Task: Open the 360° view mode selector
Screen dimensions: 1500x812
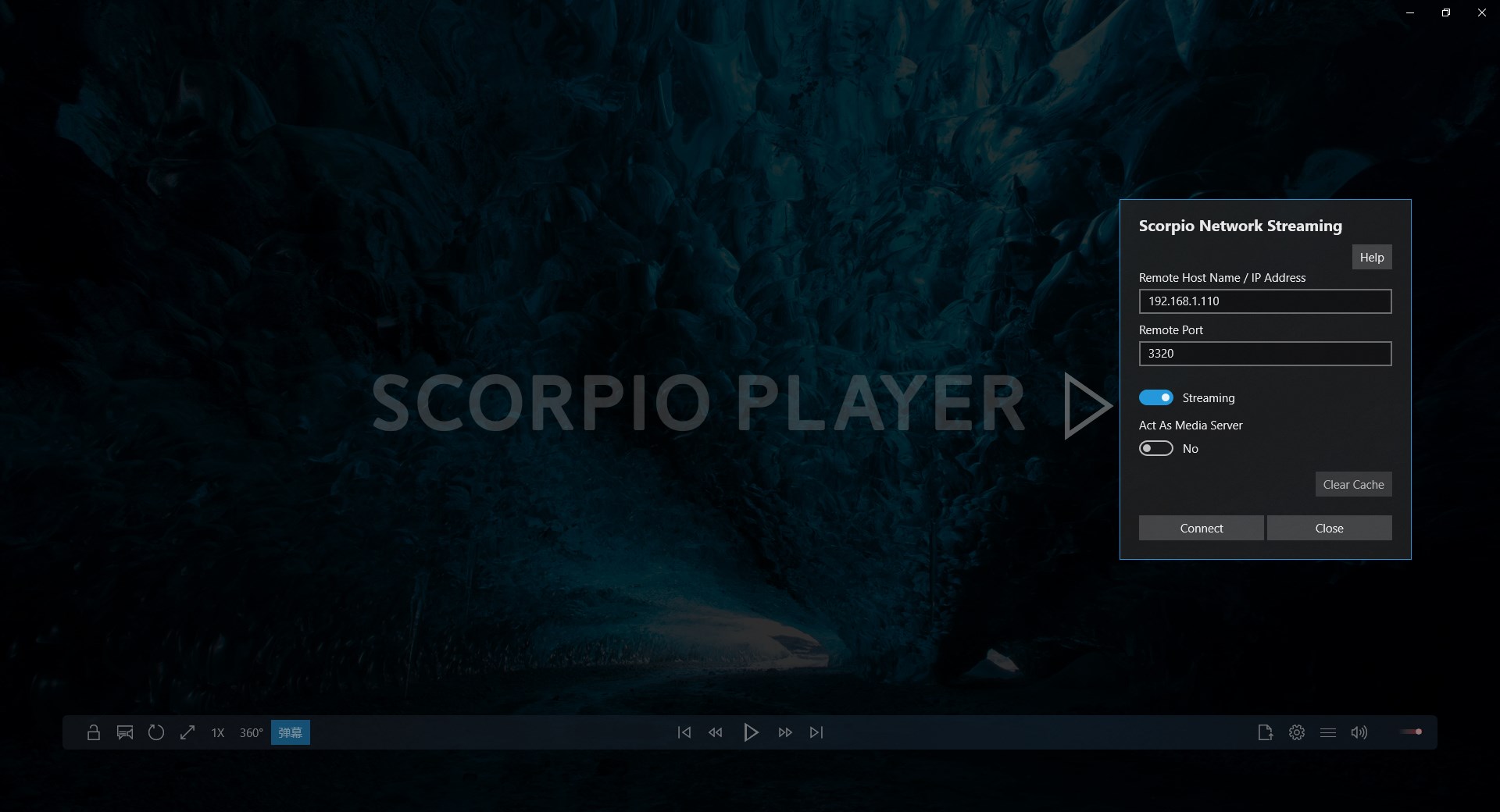Action: click(251, 732)
